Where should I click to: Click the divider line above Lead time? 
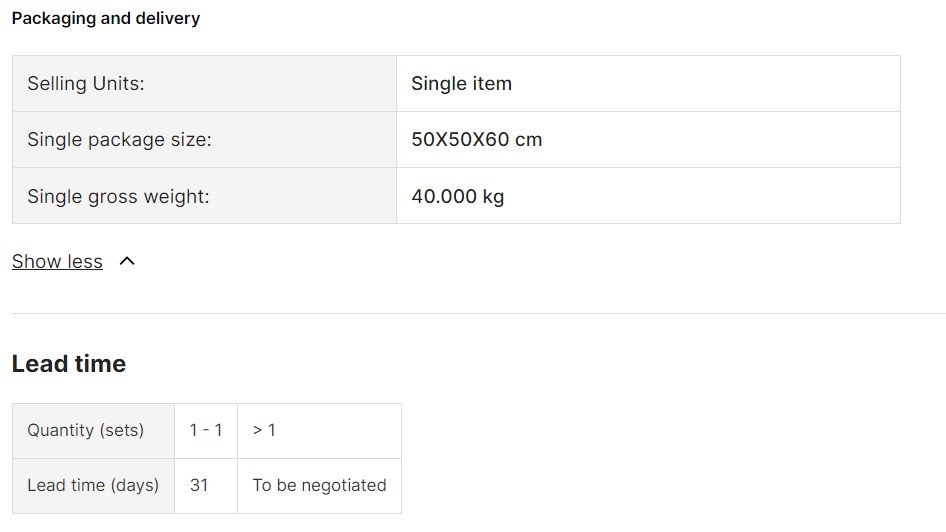pyautogui.click(x=479, y=313)
